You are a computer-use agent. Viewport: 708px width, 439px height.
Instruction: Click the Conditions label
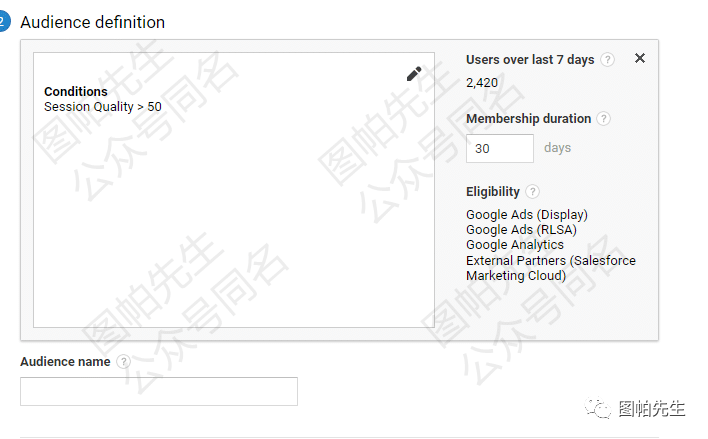pos(75,92)
